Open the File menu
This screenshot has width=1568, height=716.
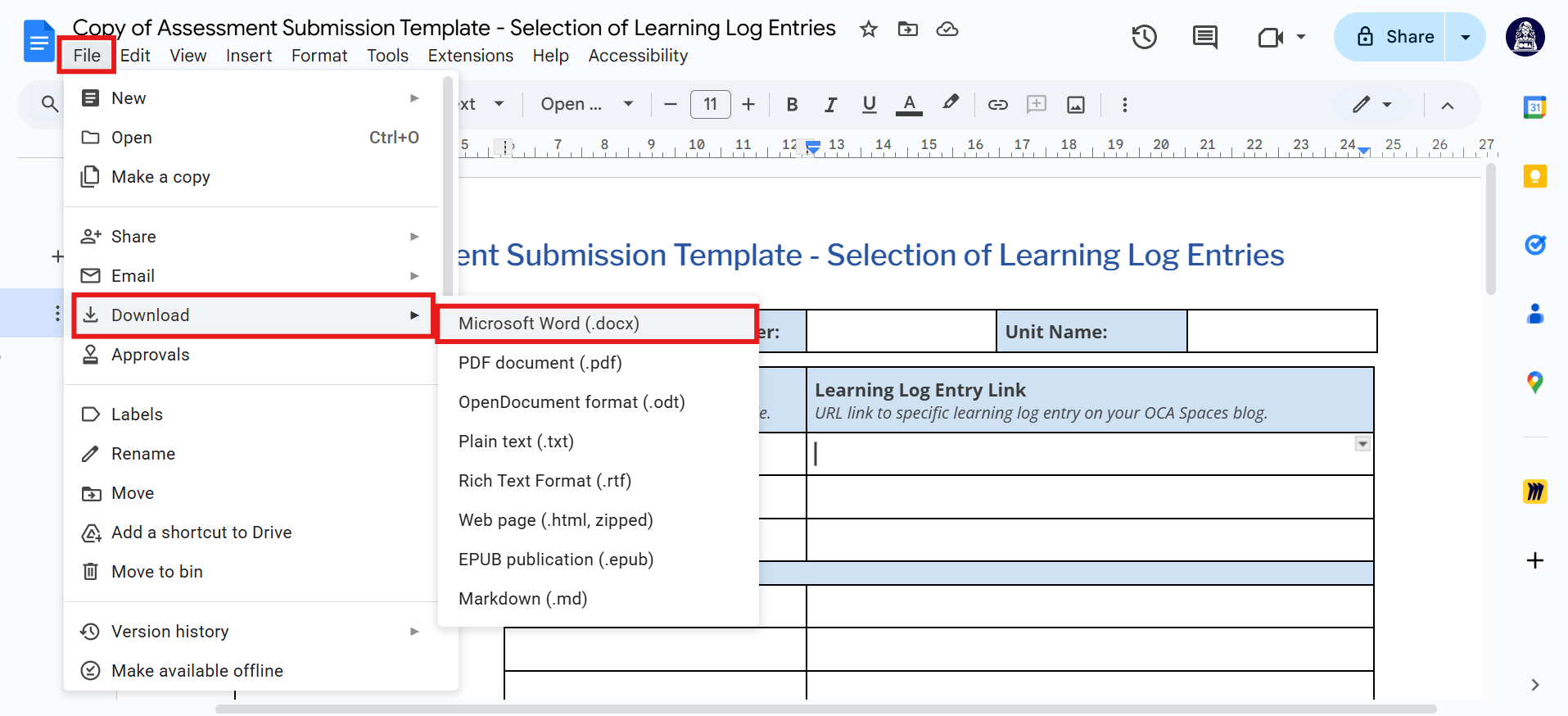click(x=87, y=55)
